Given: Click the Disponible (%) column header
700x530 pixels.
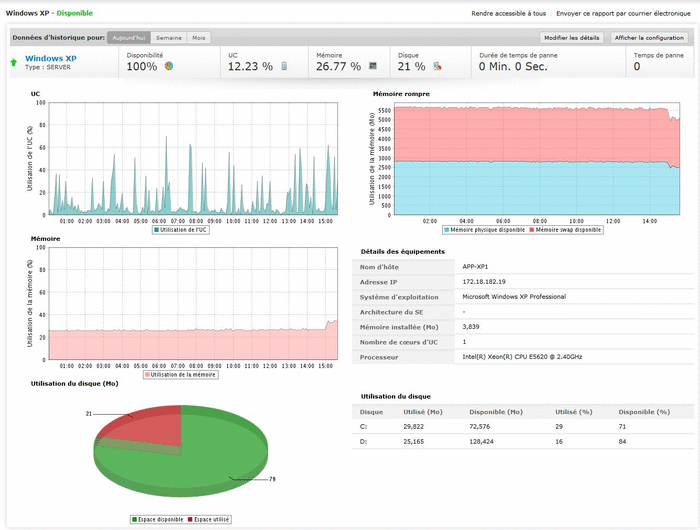Looking at the screenshot, I should (x=644, y=412).
